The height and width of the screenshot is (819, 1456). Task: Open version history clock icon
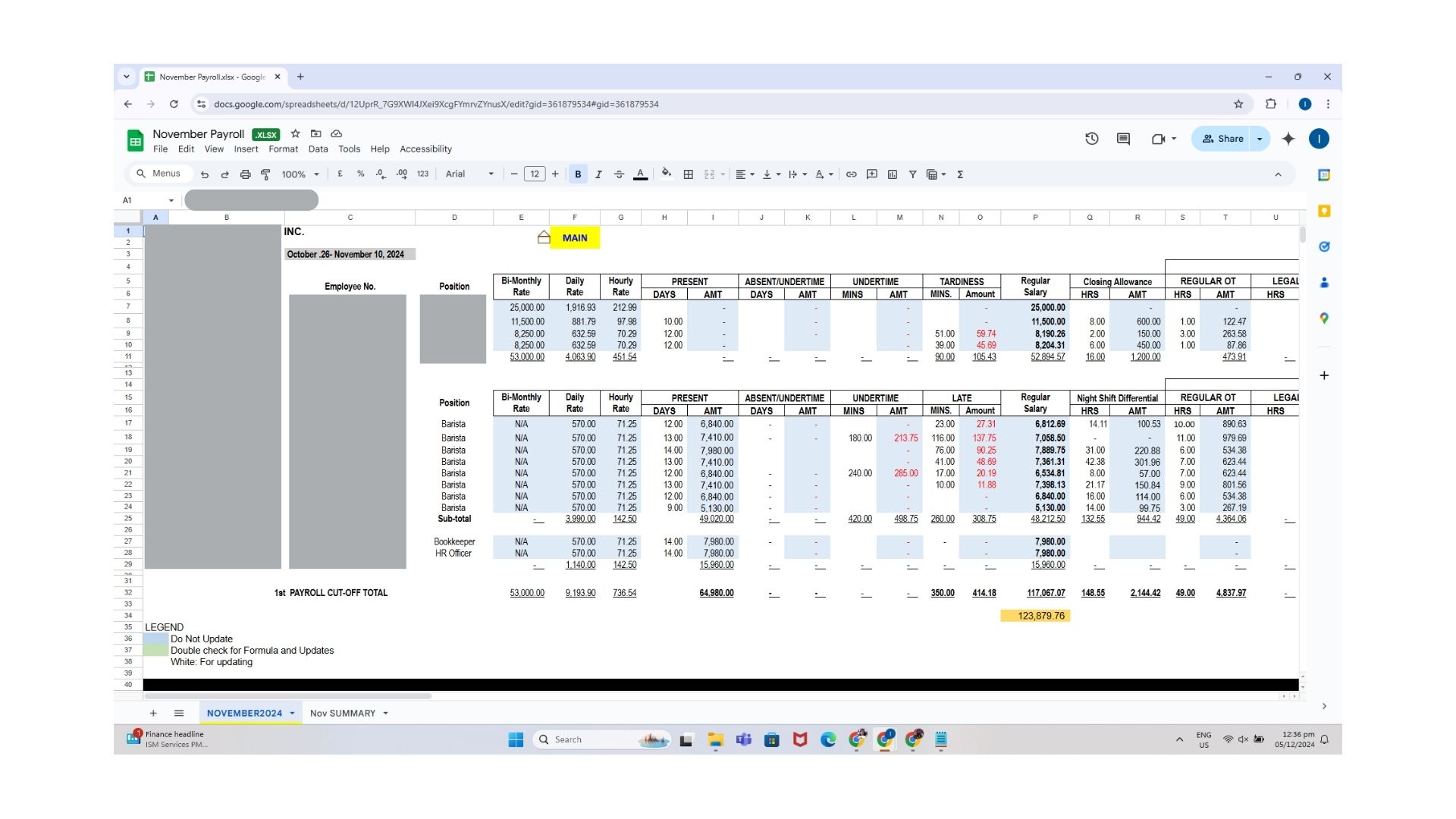pyautogui.click(x=1091, y=139)
